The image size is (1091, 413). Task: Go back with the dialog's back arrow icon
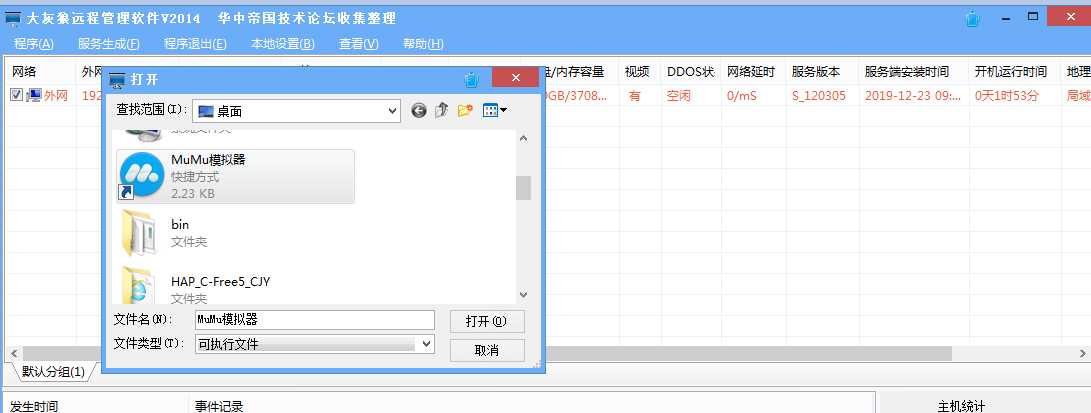click(418, 110)
